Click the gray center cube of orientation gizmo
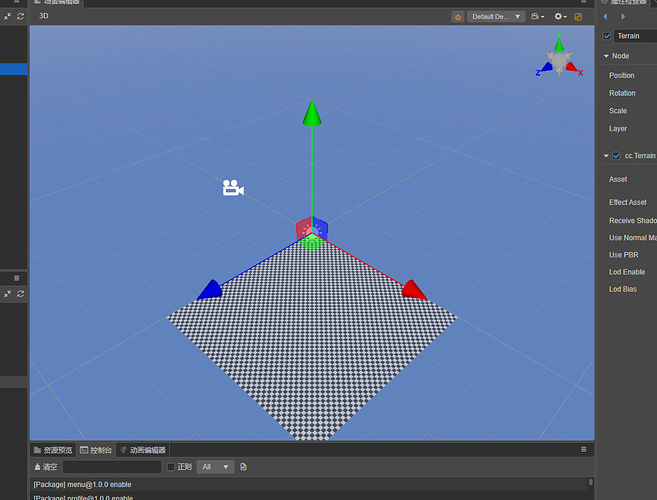 click(559, 61)
